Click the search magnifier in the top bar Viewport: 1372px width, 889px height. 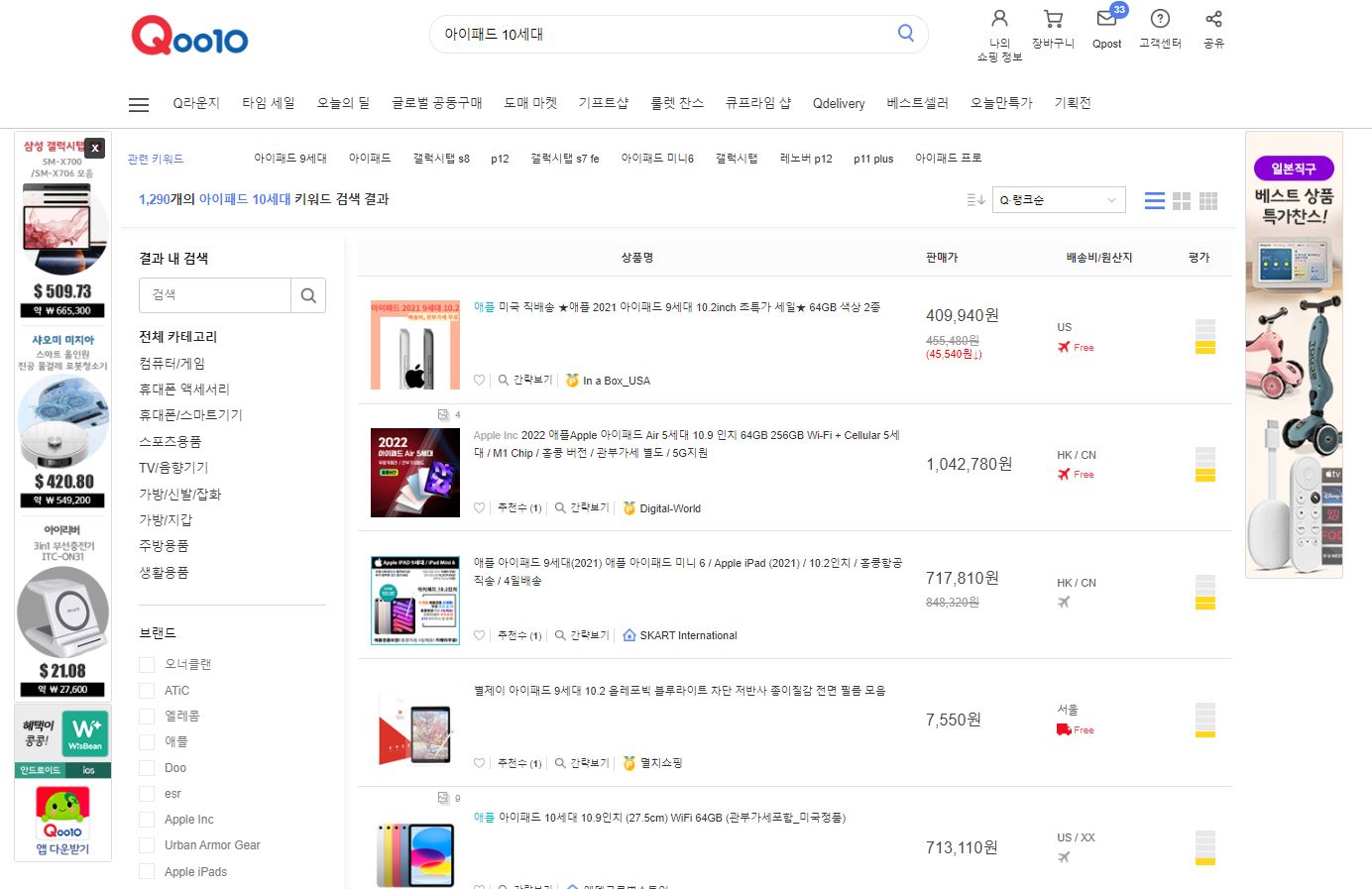(x=905, y=33)
